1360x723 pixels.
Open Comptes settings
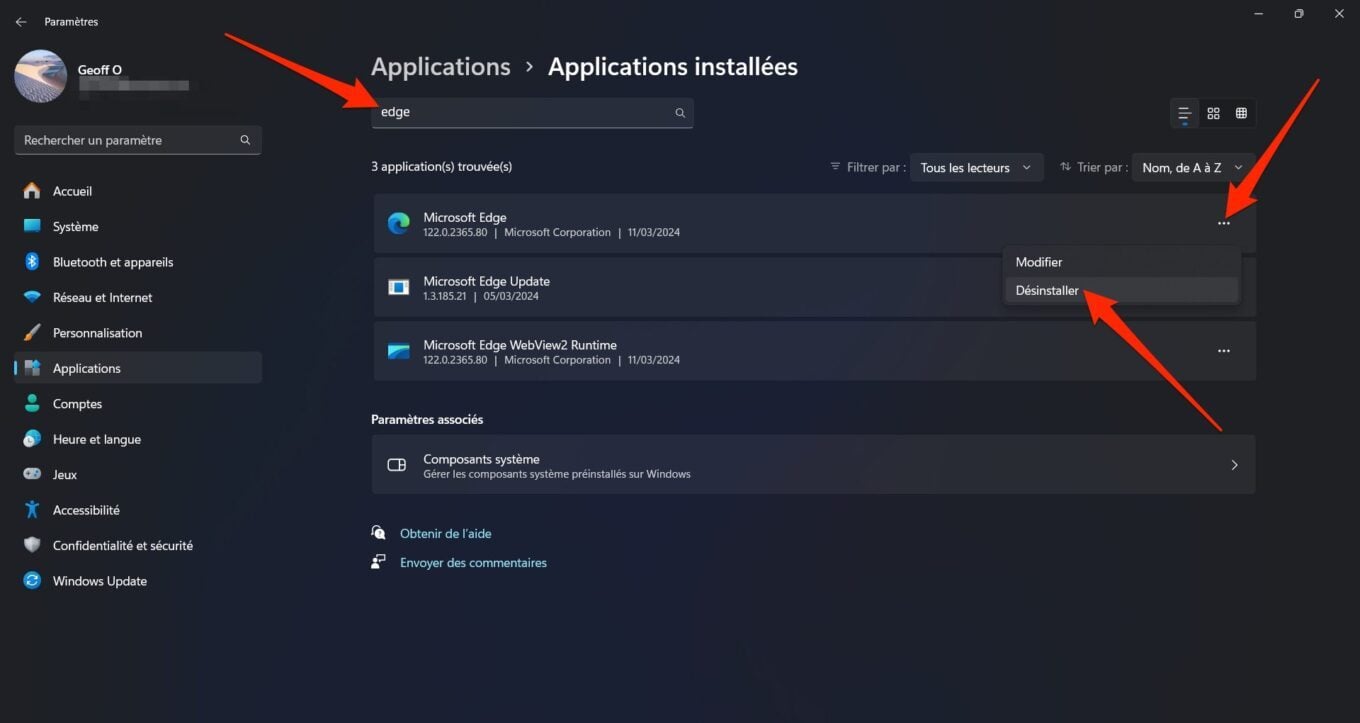click(138, 404)
